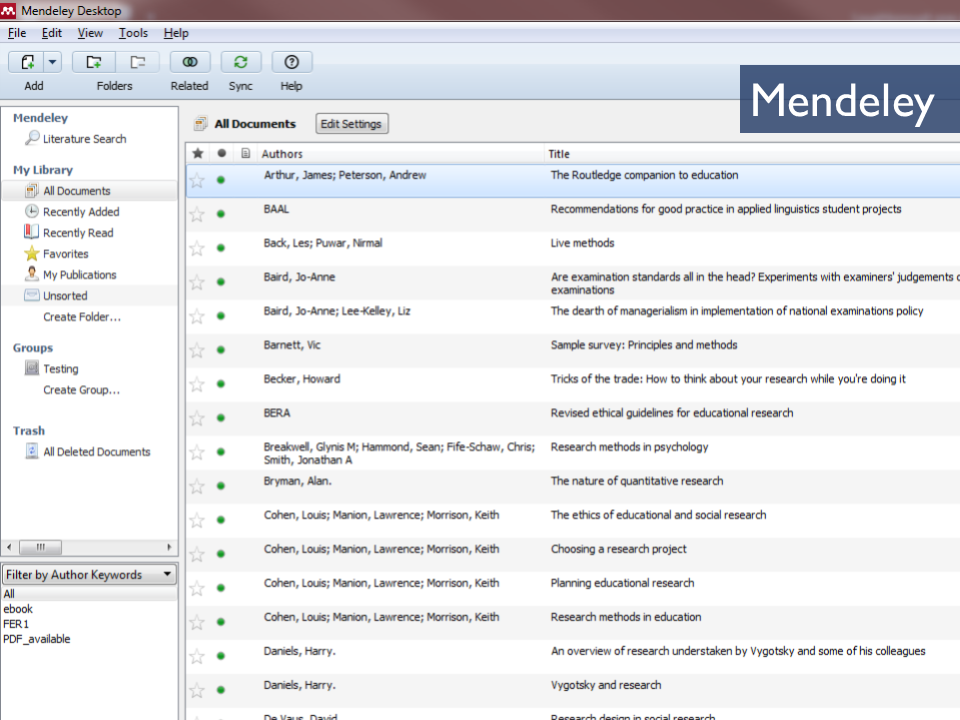Click the Related documents toolbar icon

[190, 62]
